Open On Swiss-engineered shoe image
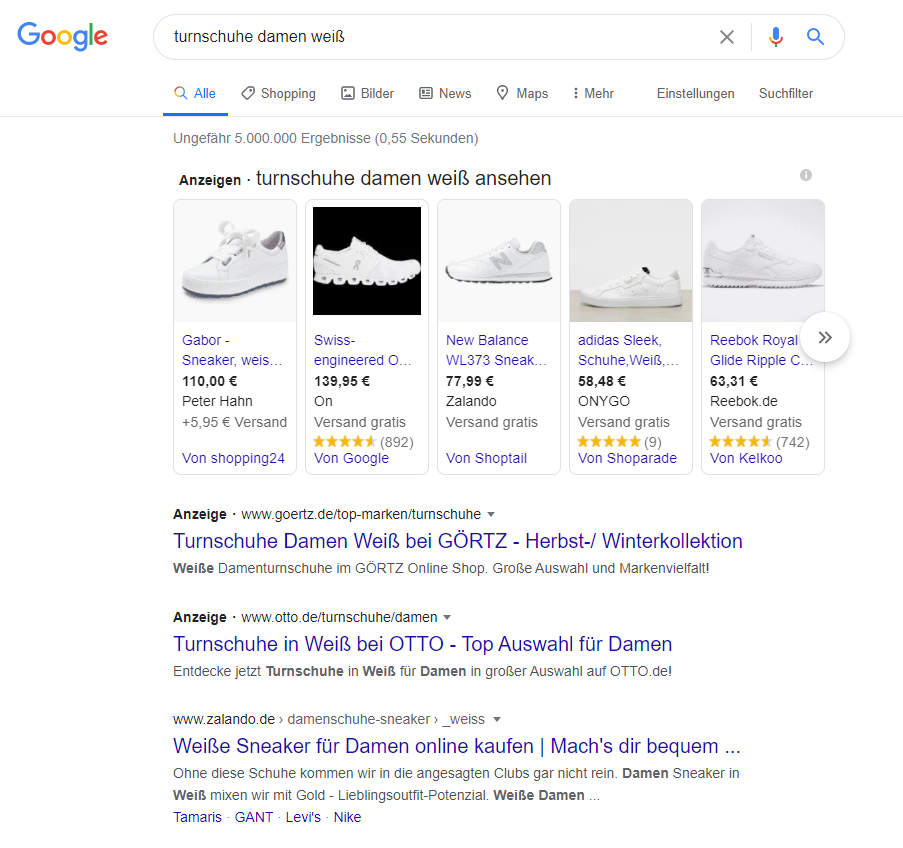 367,261
